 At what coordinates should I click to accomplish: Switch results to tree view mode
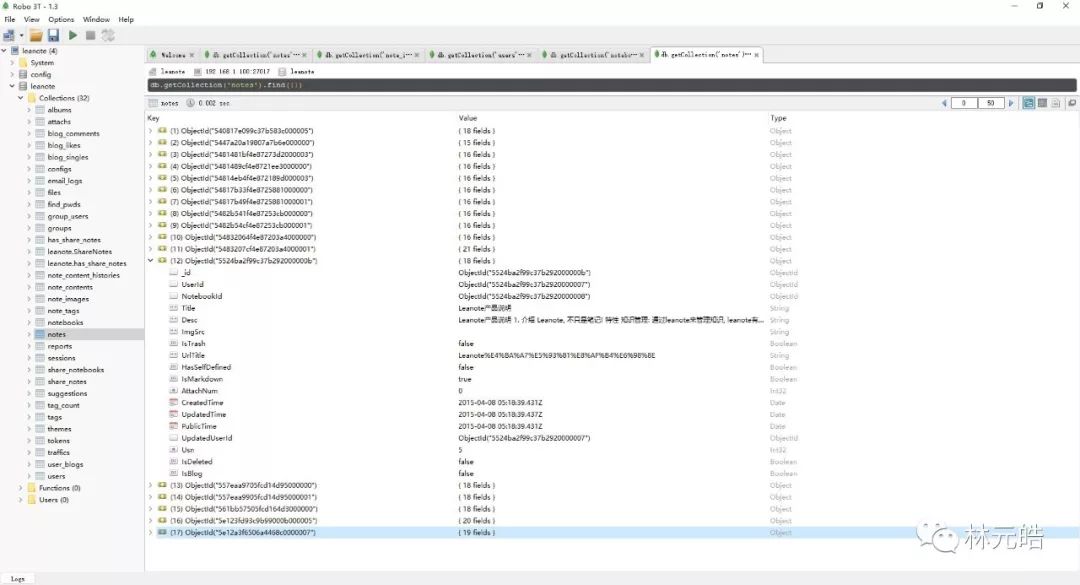pyautogui.click(x=1028, y=103)
